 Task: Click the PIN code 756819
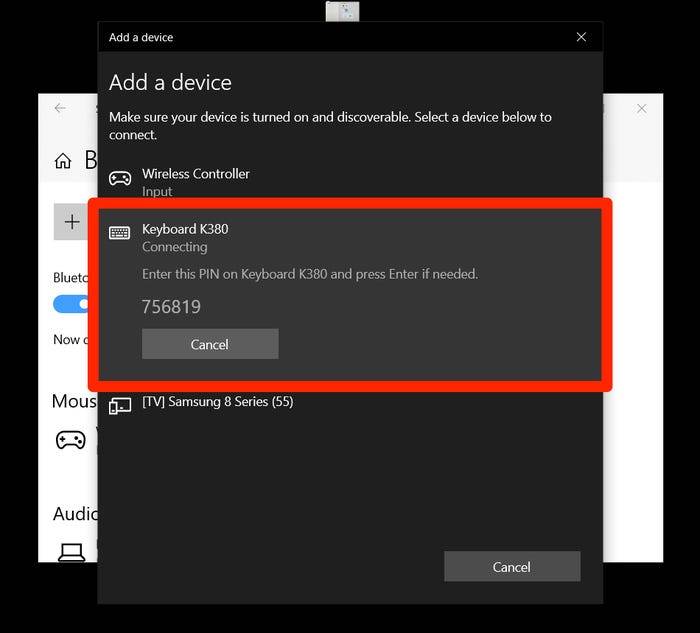point(171,307)
